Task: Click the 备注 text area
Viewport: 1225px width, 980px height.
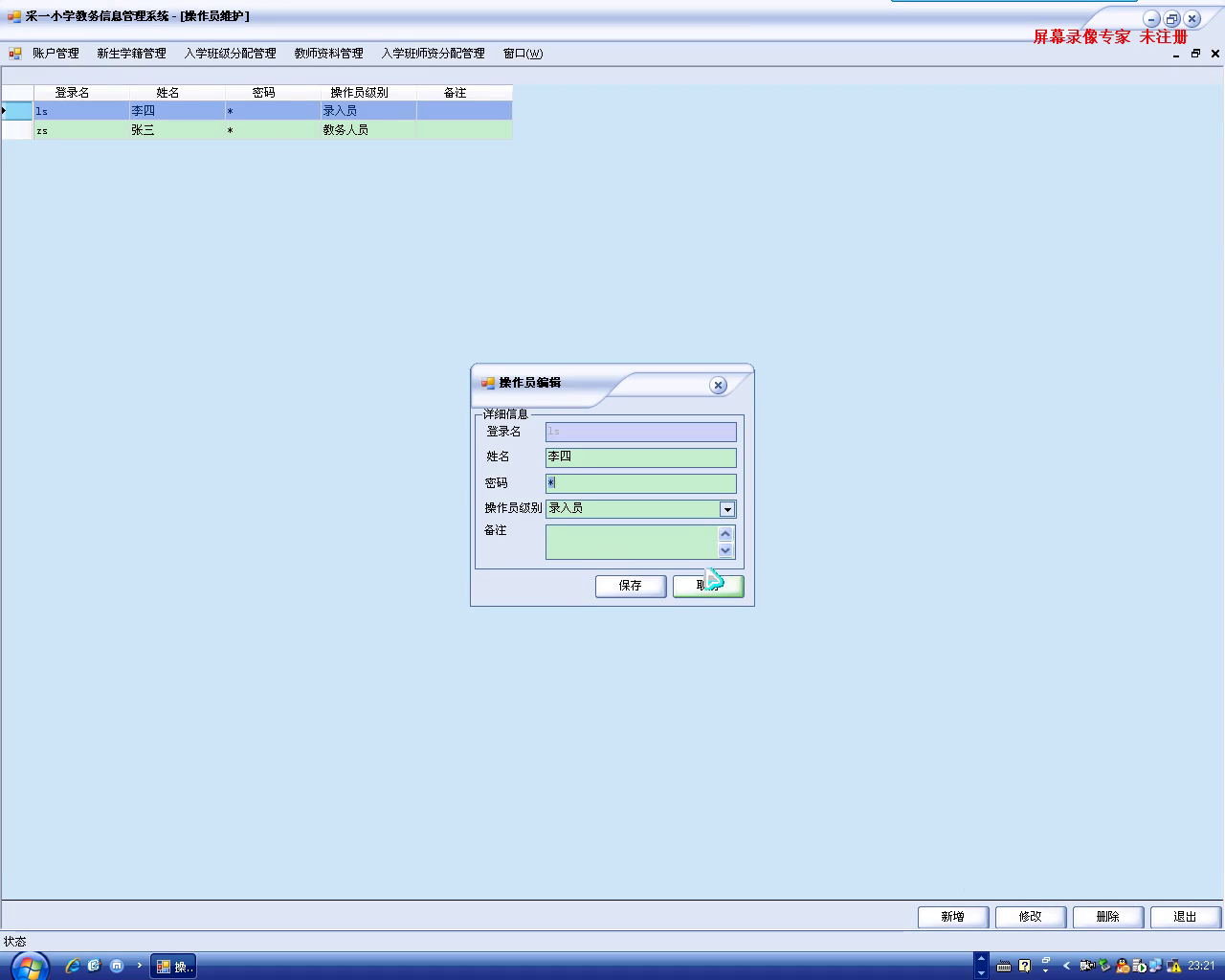Action: [632, 542]
